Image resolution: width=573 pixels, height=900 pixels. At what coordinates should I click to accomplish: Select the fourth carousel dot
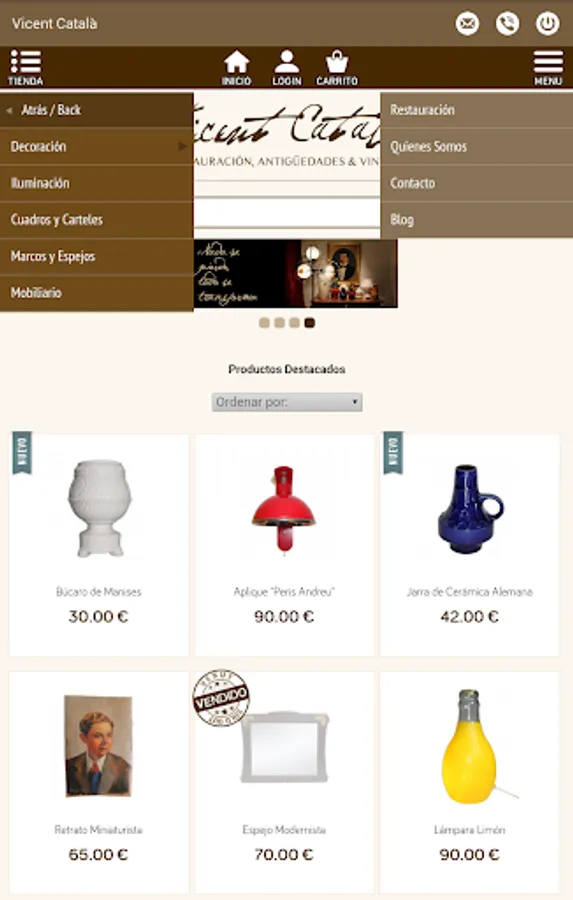point(309,323)
